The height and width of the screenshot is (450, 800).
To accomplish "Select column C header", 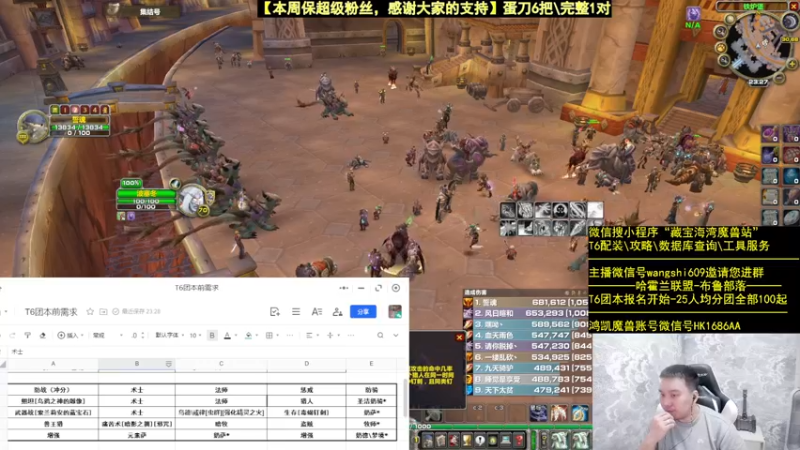I will pos(221,364).
